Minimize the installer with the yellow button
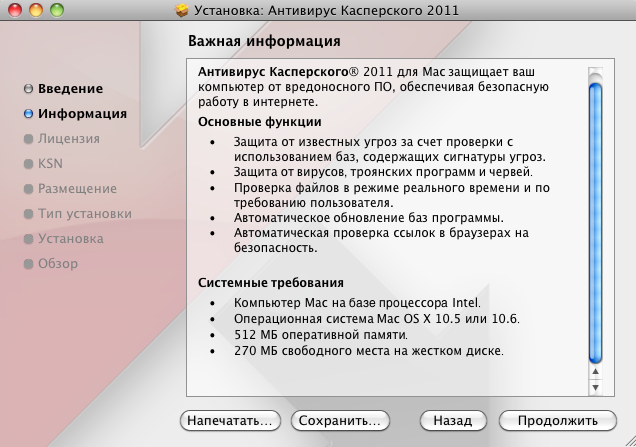 [36, 10]
